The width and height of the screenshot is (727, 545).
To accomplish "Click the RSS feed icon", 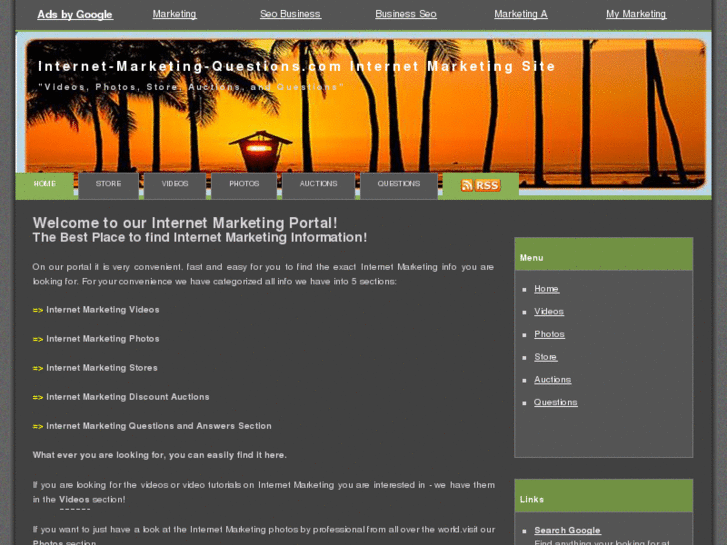I will point(481,185).
